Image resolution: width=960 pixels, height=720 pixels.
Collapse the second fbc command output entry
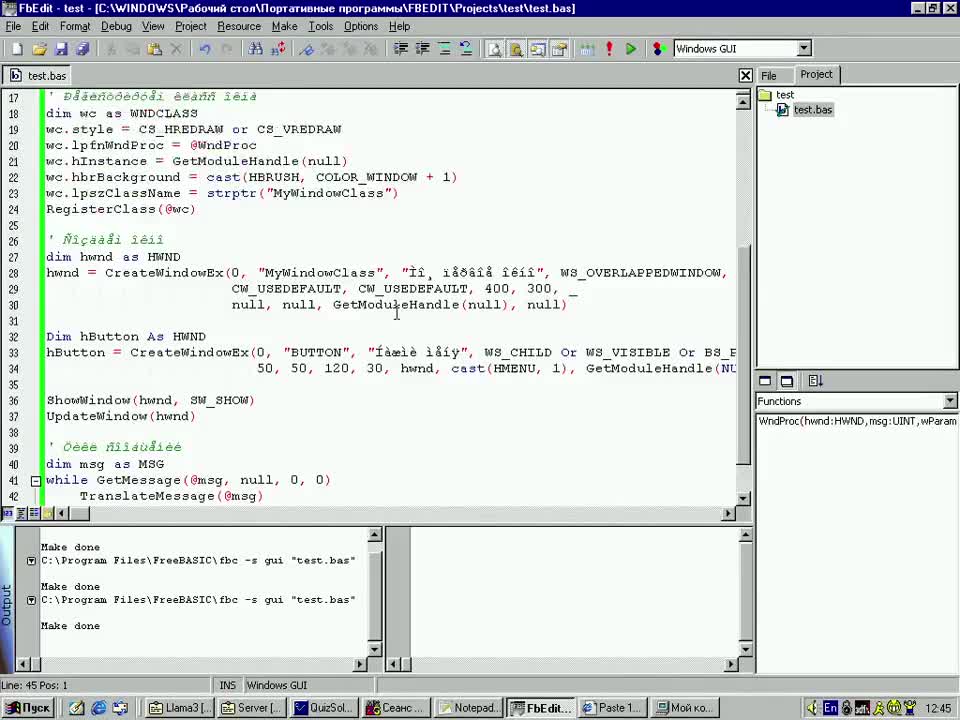31,600
